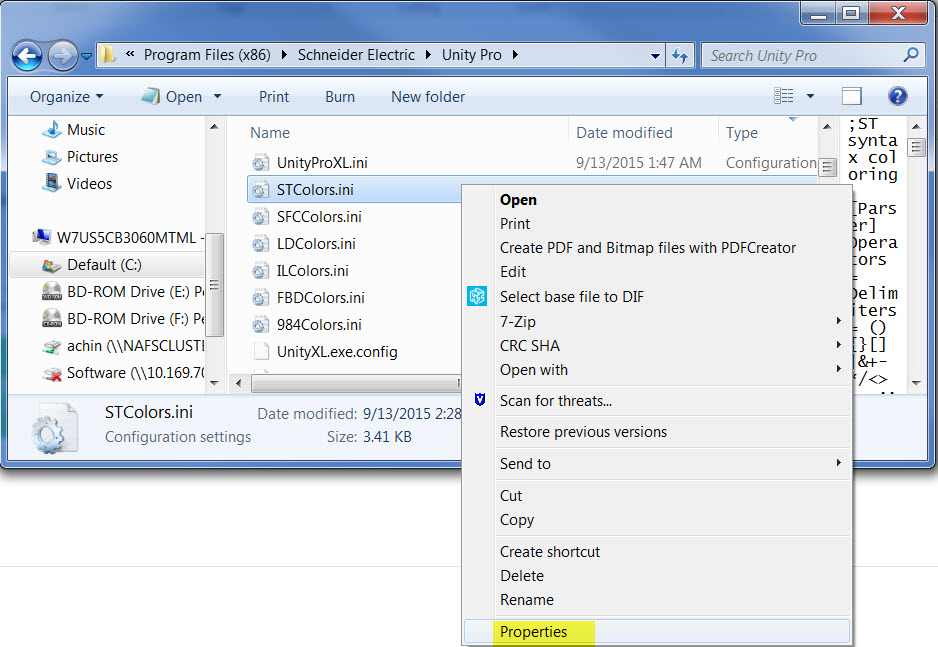The width and height of the screenshot is (938, 647).
Task: Click FBDColors.ini file icon
Action: pyautogui.click(x=260, y=298)
